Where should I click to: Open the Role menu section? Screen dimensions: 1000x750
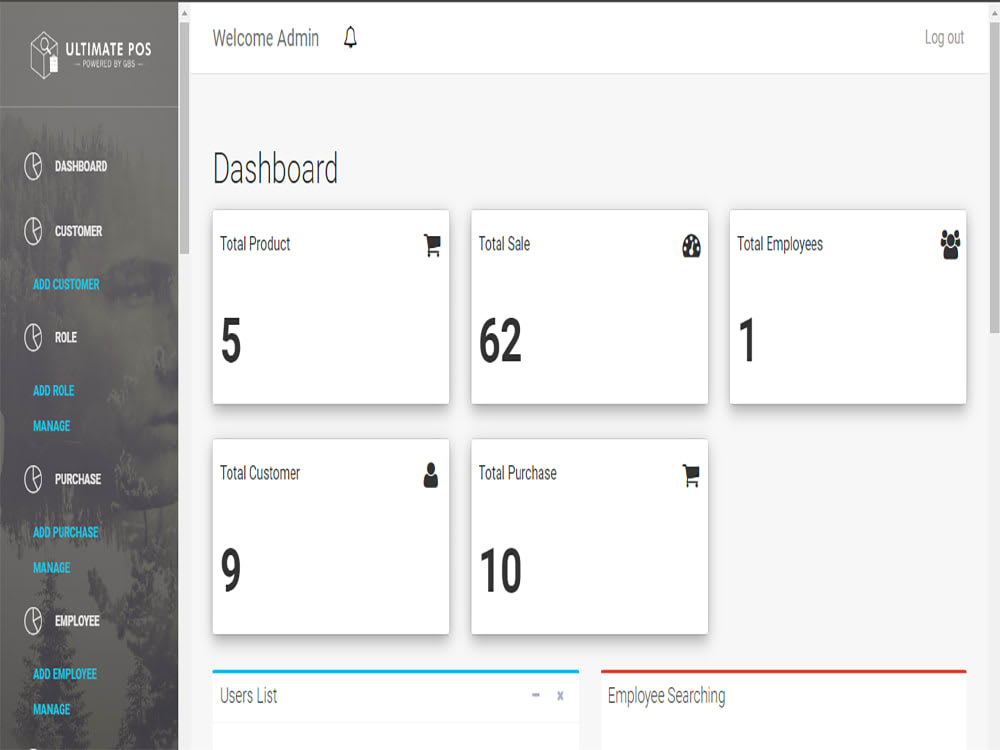(66, 337)
